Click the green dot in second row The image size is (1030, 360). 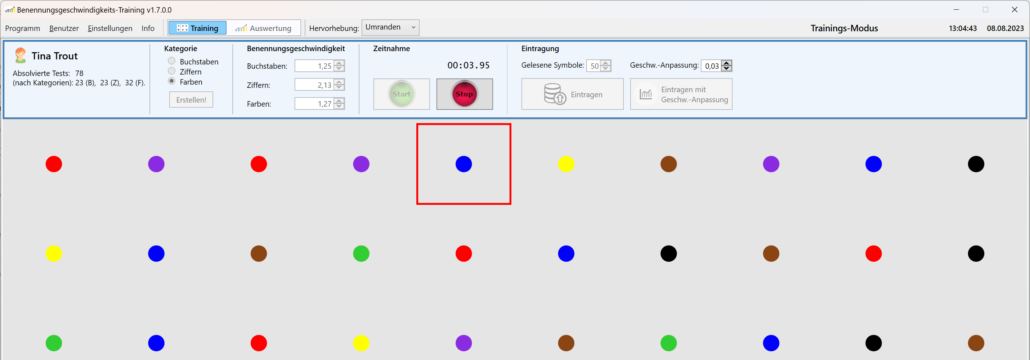361,253
